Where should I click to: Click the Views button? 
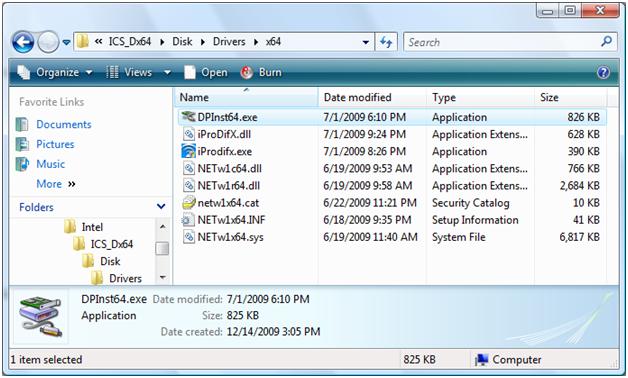click(x=129, y=72)
